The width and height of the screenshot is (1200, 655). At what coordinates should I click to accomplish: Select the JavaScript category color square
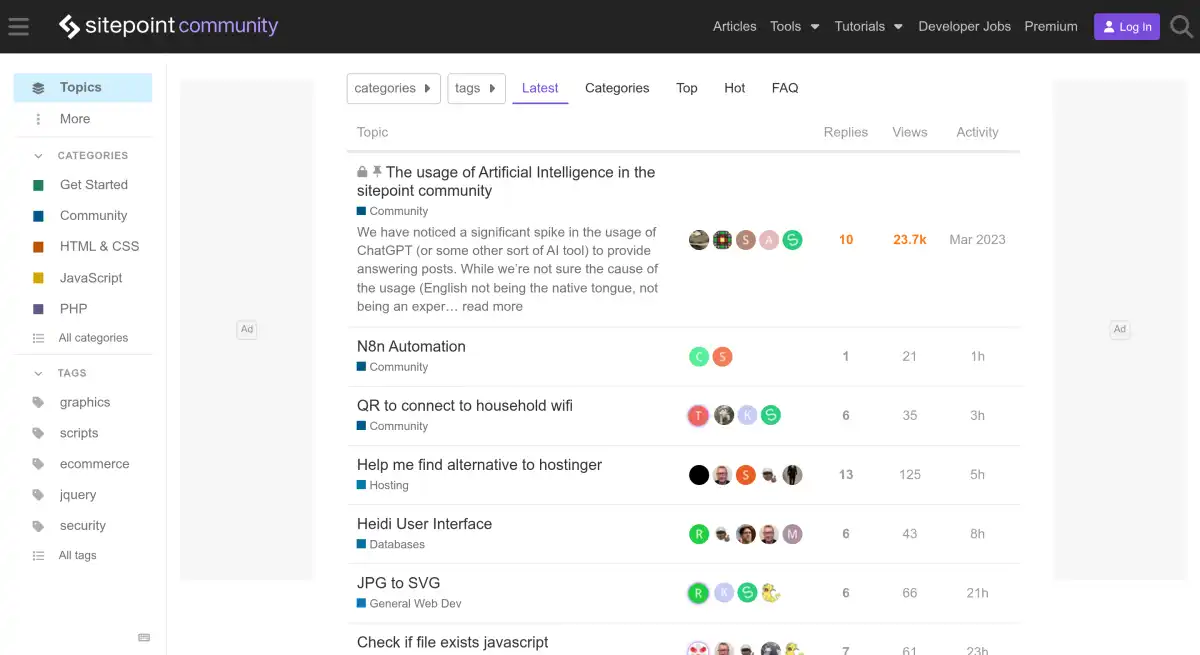coord(38,278)
